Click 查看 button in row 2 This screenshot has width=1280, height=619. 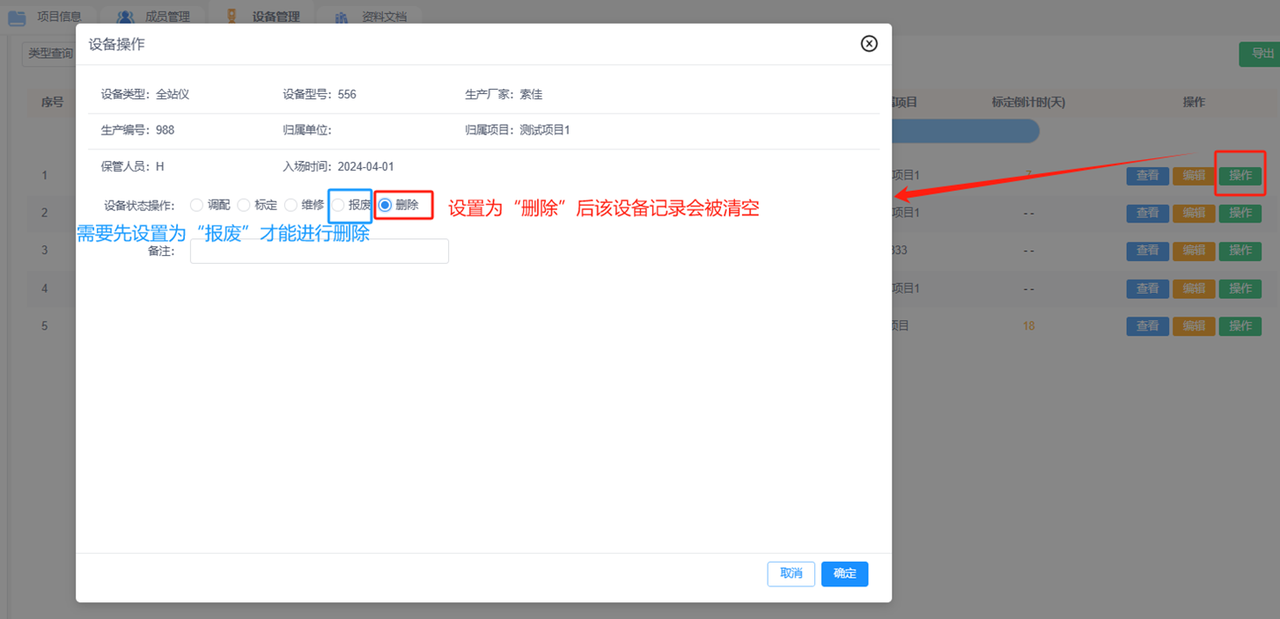(x=1147, y=213)
